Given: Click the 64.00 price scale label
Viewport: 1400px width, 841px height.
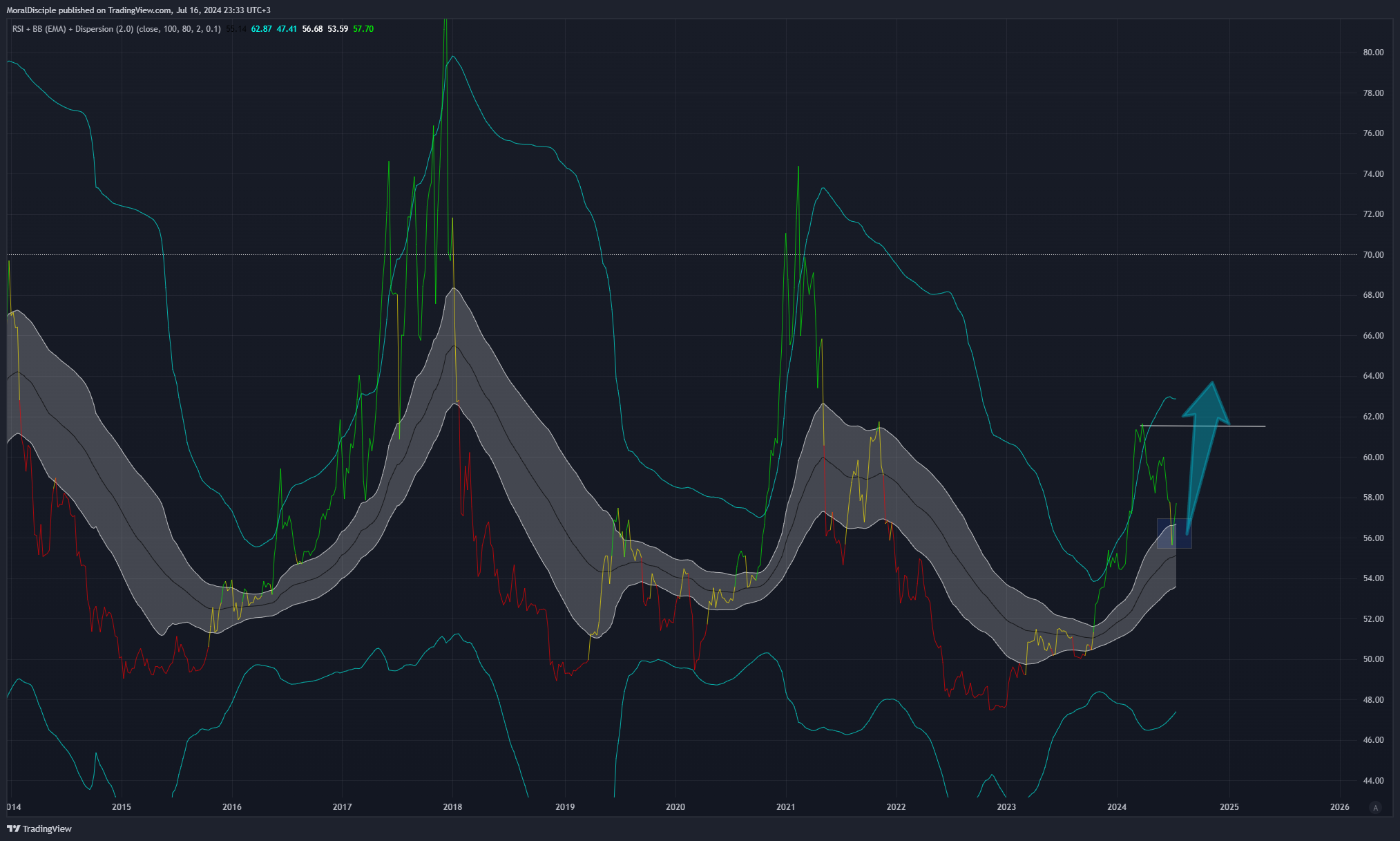Looking at the screenshot, I should tap(1373, 376).
